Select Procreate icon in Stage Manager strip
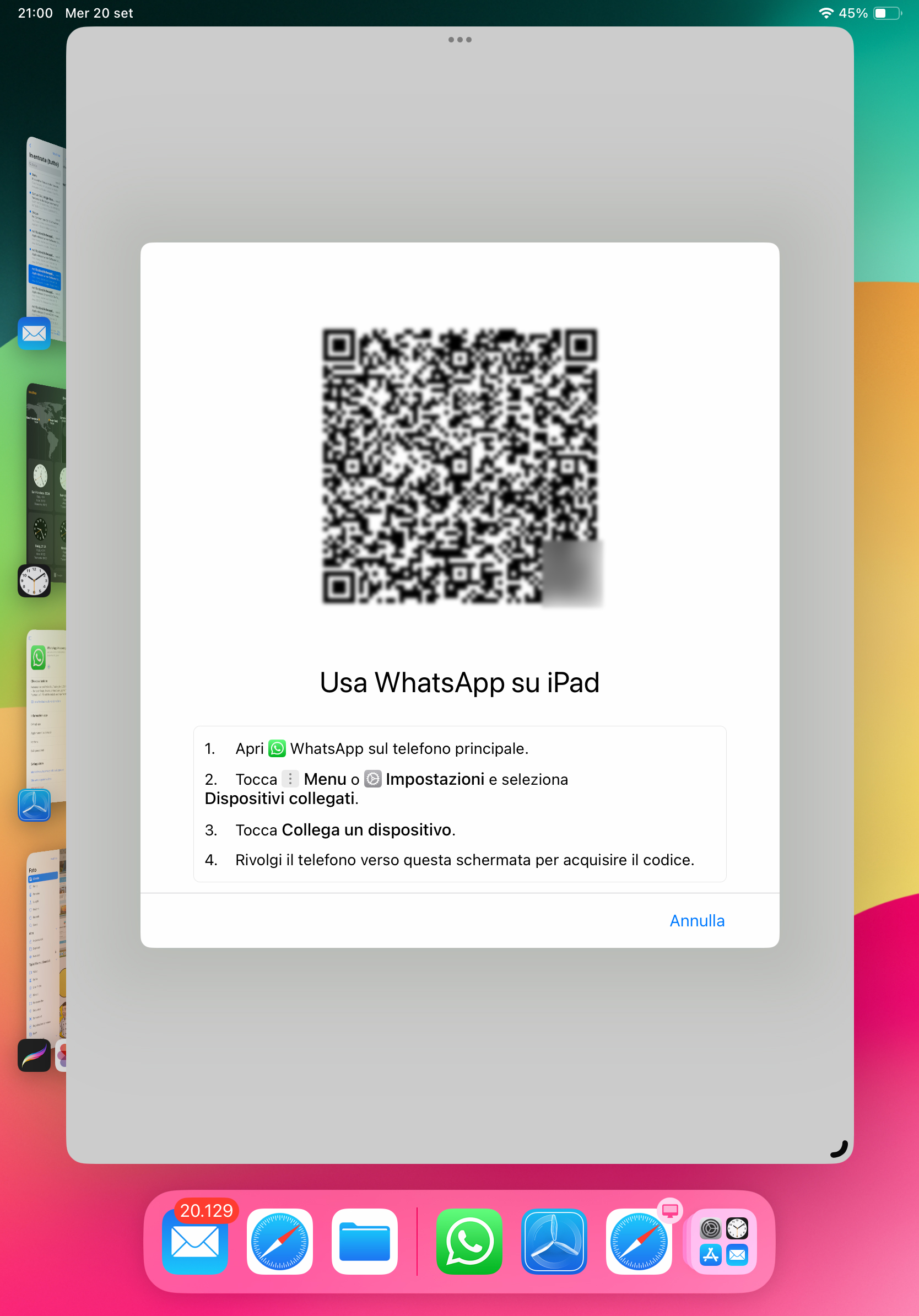This screenshot has width=919, height=1316. coord(34,1055)
